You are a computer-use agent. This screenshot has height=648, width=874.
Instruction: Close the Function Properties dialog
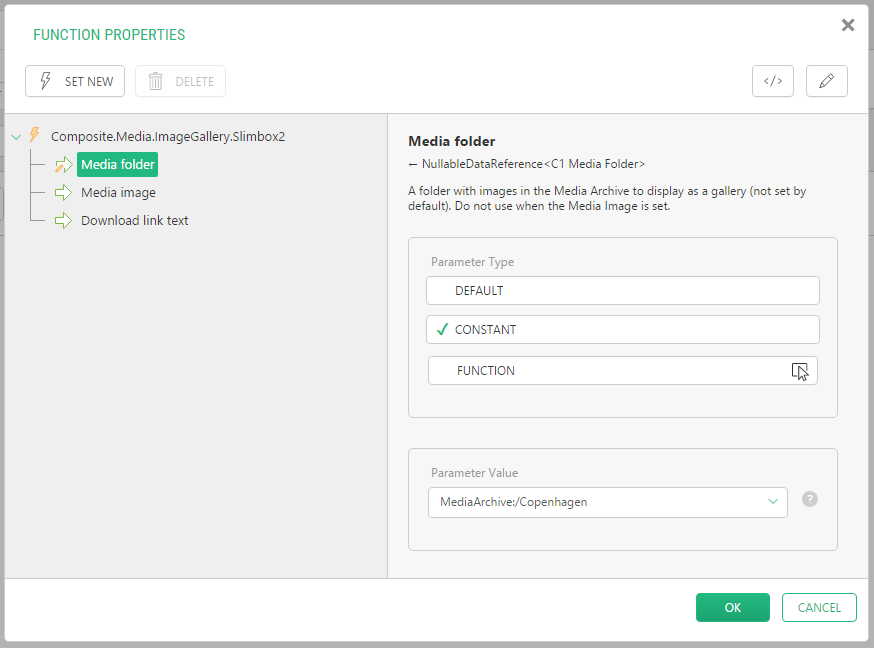click(848, 26)
